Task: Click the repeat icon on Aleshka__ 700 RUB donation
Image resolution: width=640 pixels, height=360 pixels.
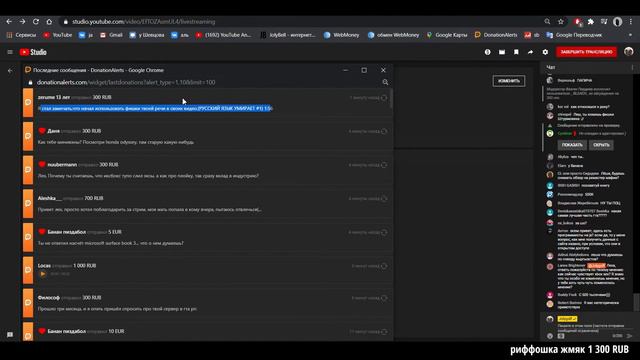Action: (384, 199)
